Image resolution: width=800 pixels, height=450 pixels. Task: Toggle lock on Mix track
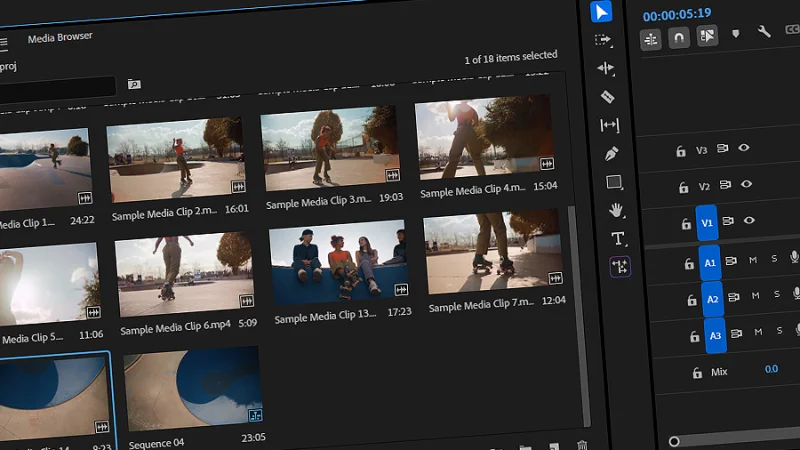[697, 373]
